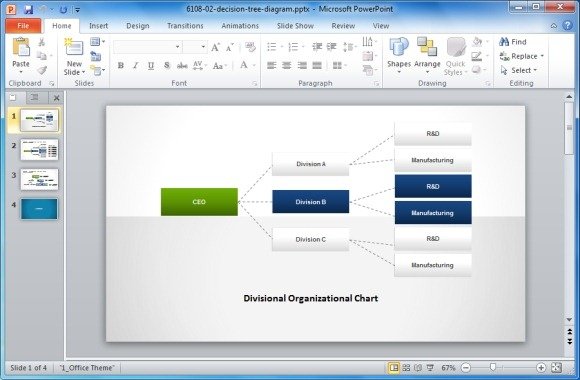The width and height of the screenshot is (580, 380).
Task: Select slide 3 thumbnail
Action: point(39,179)
